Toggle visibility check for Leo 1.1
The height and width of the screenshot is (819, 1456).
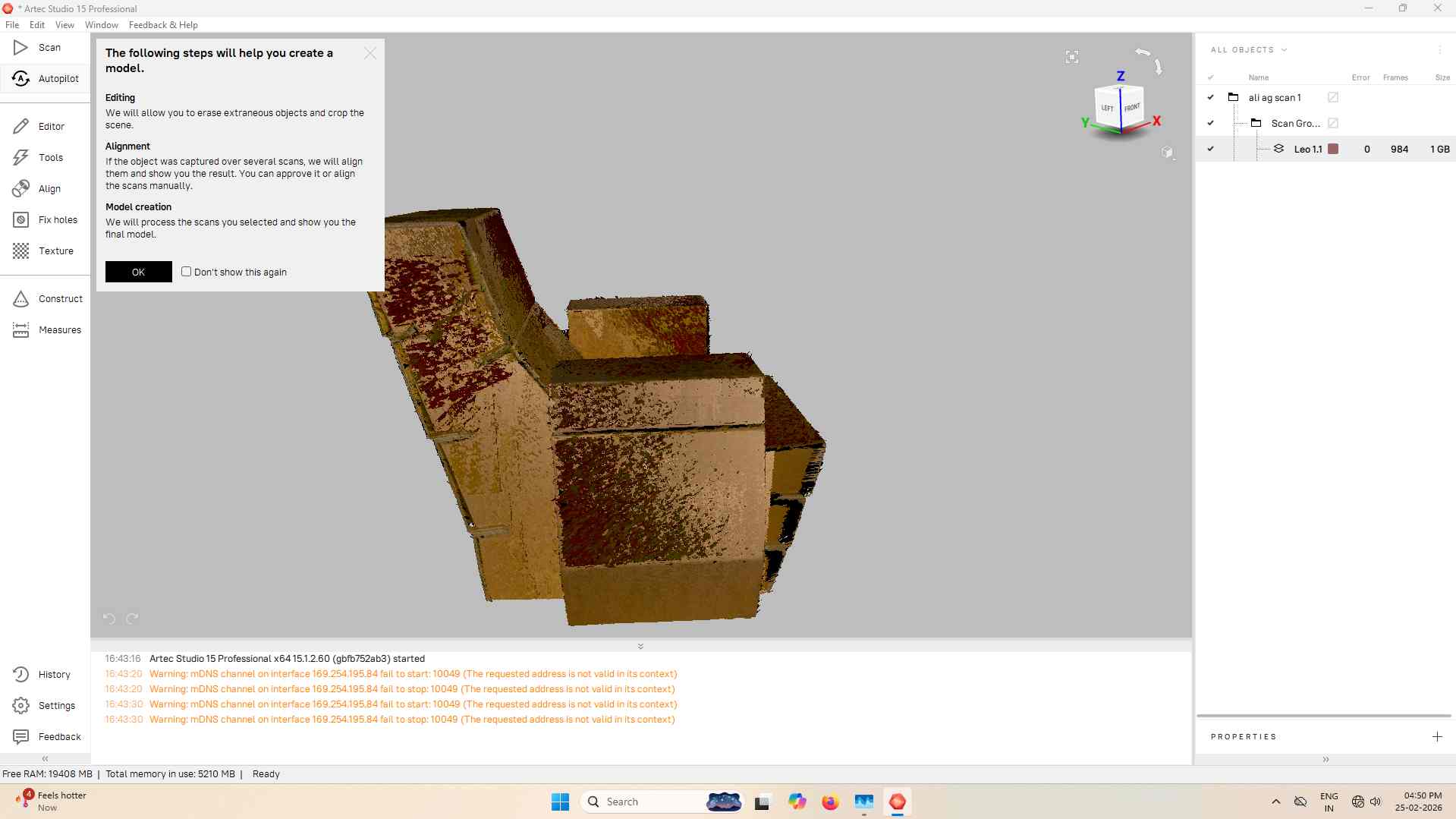click(x=1211, y=149)
